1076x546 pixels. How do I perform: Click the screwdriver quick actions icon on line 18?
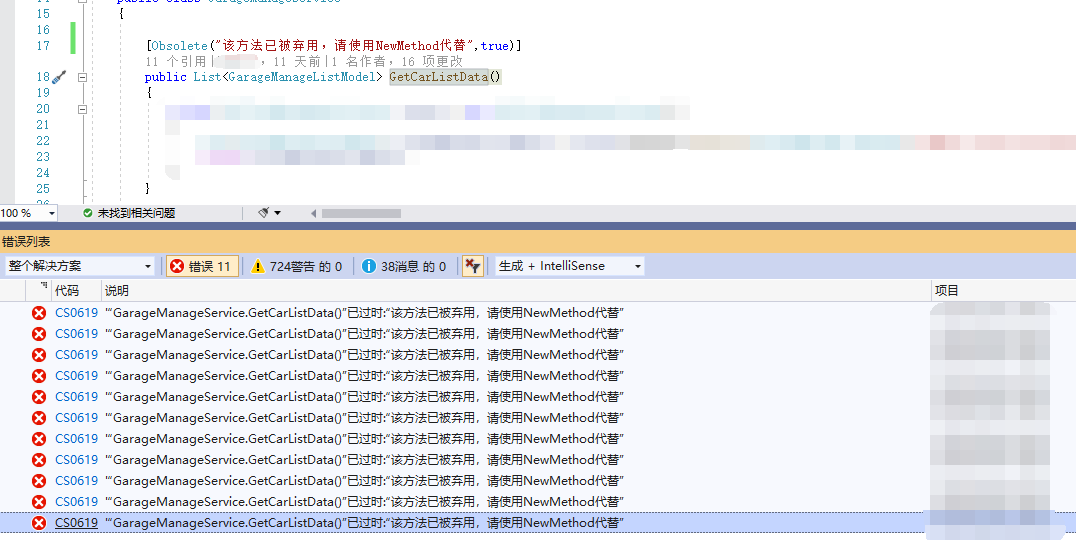coord(59,77)
